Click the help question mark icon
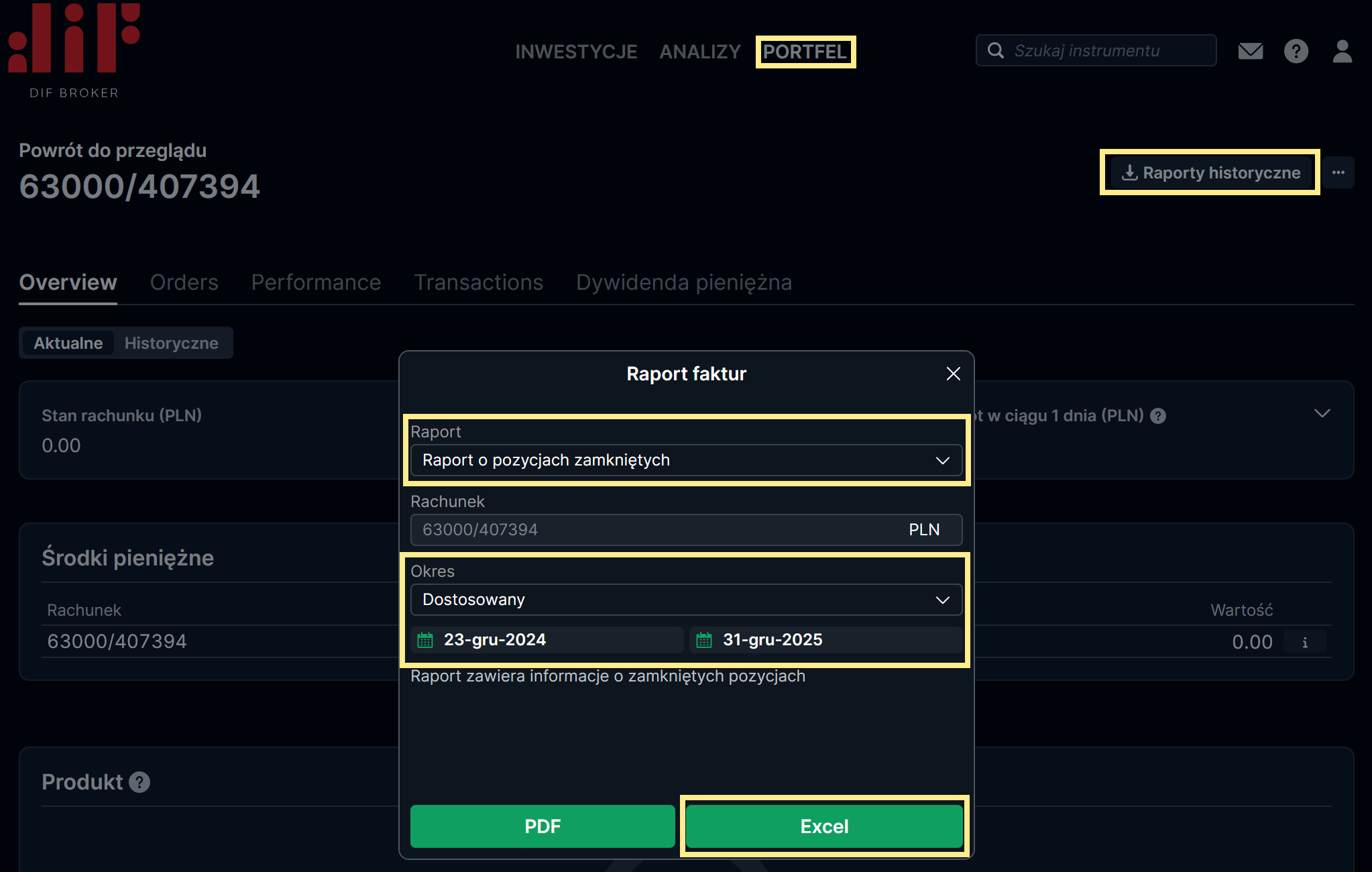The height and width of the screenshot is (872, 1372). click(1296, 51)
